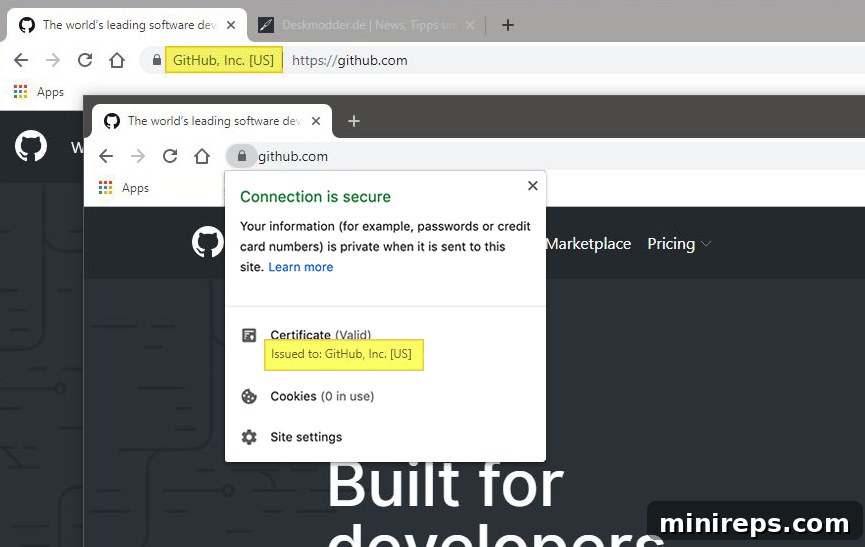Reload the page in the rear browser window

tap(85, 60)
